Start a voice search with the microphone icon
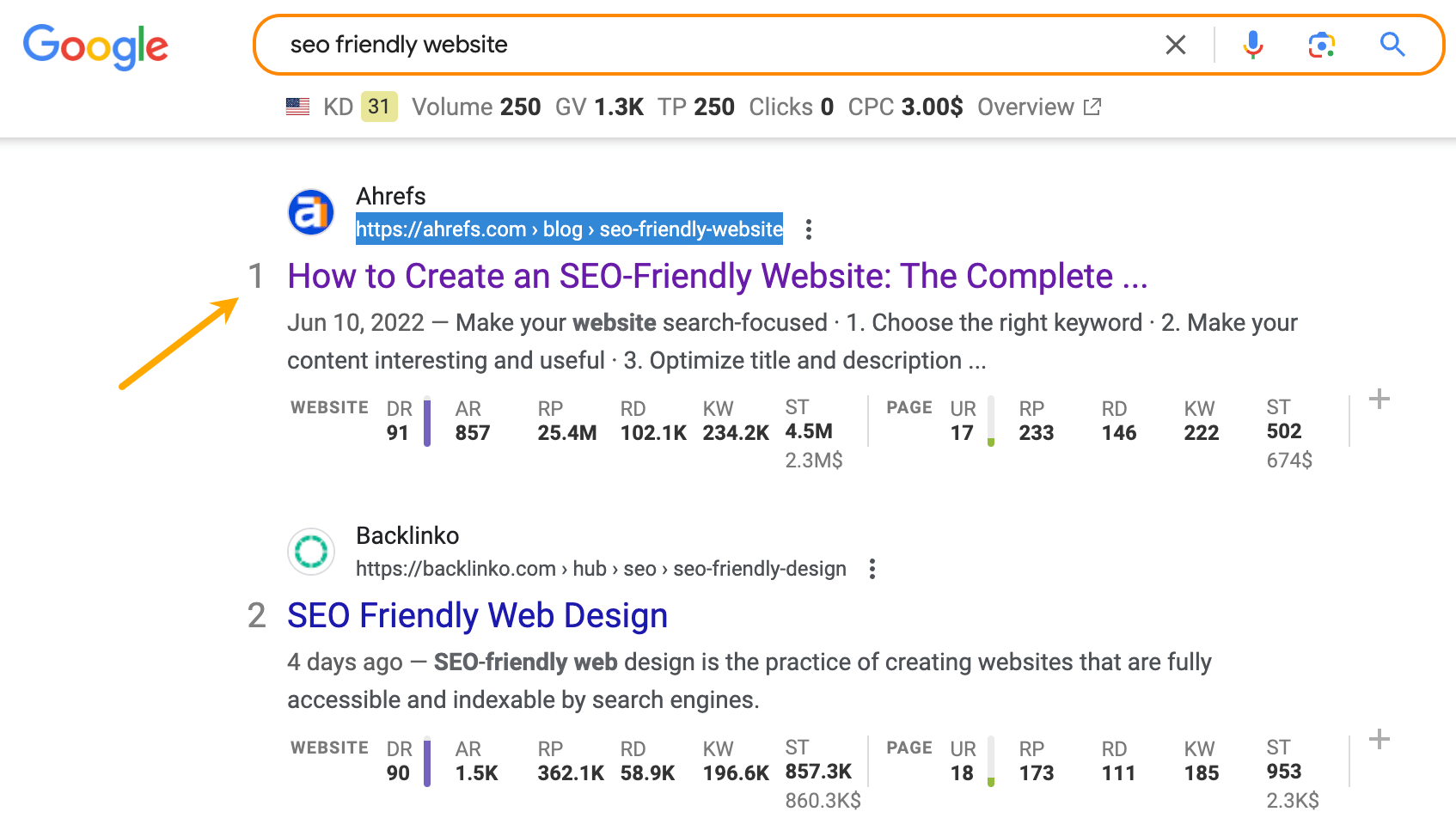The height and width of the screenshot is (818, 1456). coord(1253,44)
